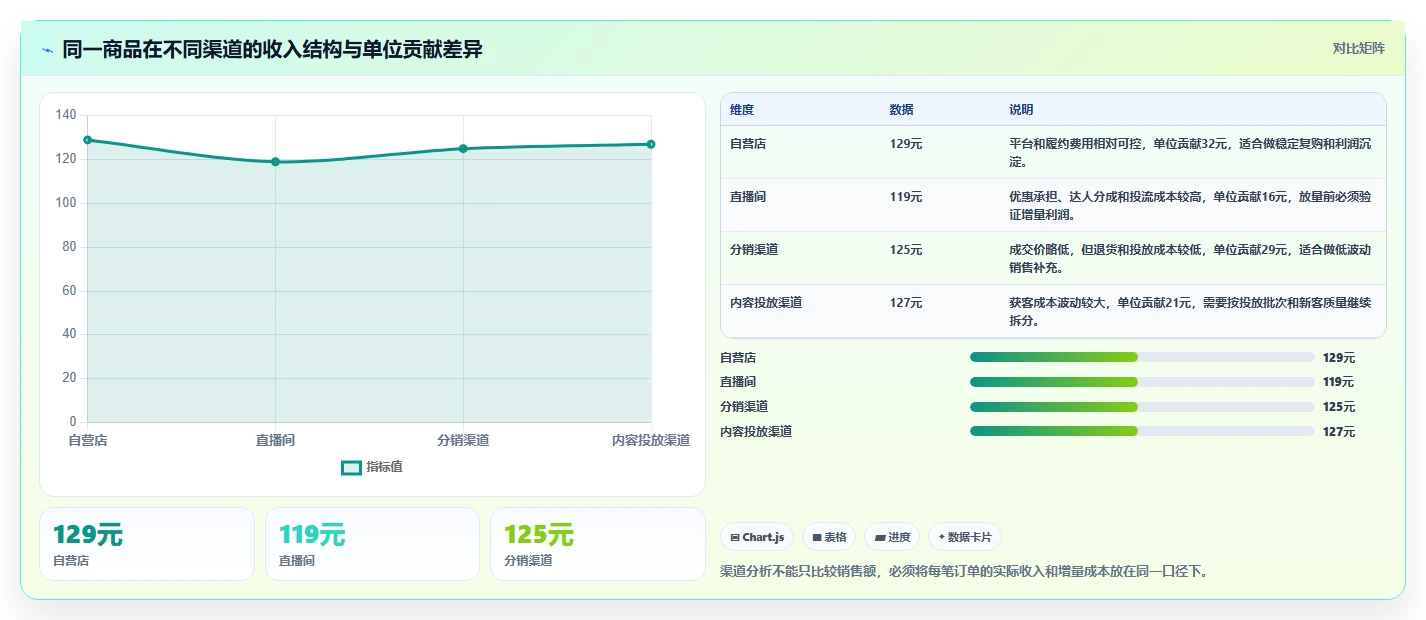Click the description mentioning 单位贡献21元
Image resolution: width=1426 pixels, height=620 pixels.
[x=1190, y=312]
